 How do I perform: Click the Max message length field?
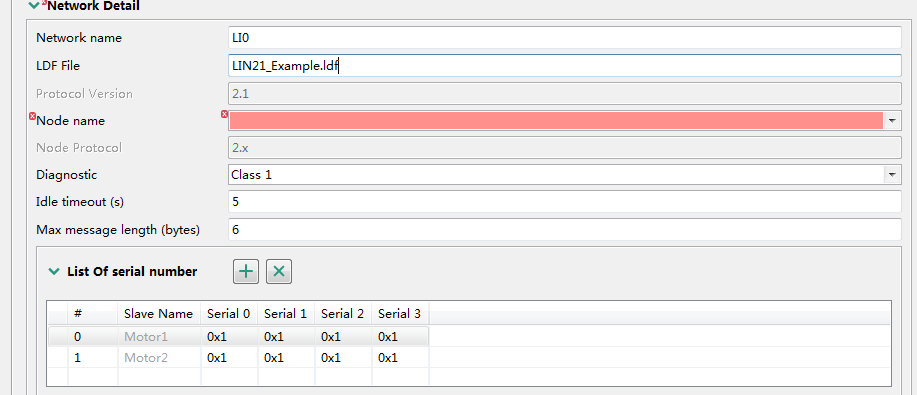tap(564, 229)
